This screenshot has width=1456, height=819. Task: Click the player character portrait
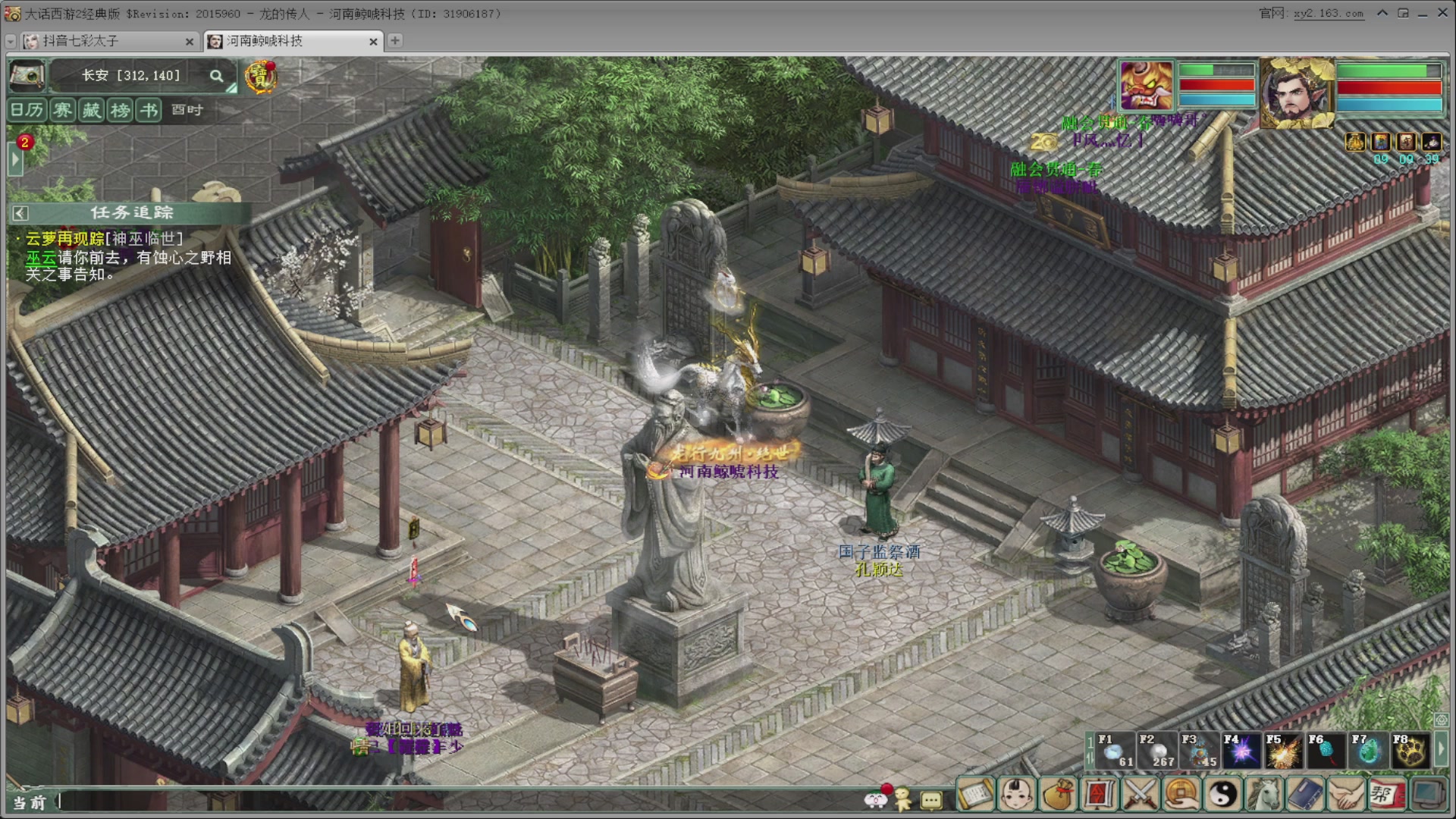click(x=1297, y=93)
